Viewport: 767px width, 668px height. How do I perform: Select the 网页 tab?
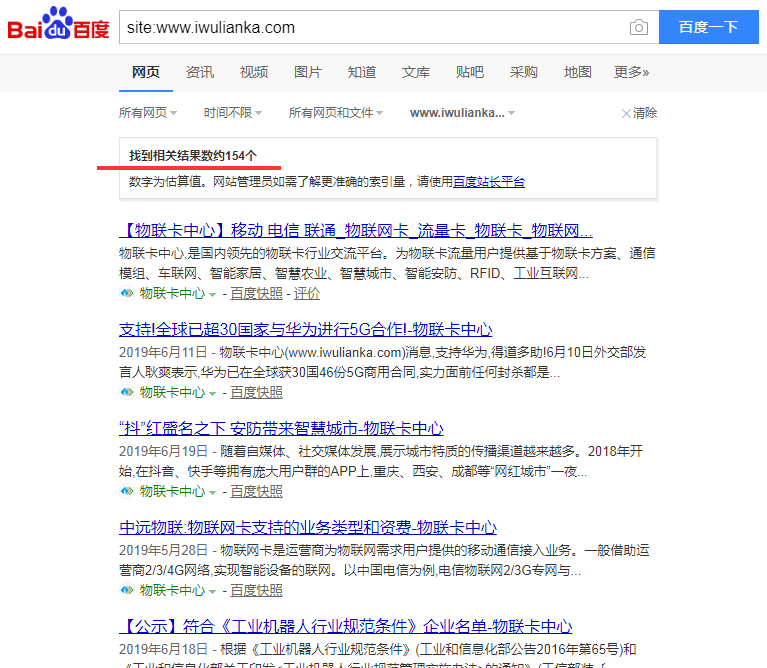(146, 72)
